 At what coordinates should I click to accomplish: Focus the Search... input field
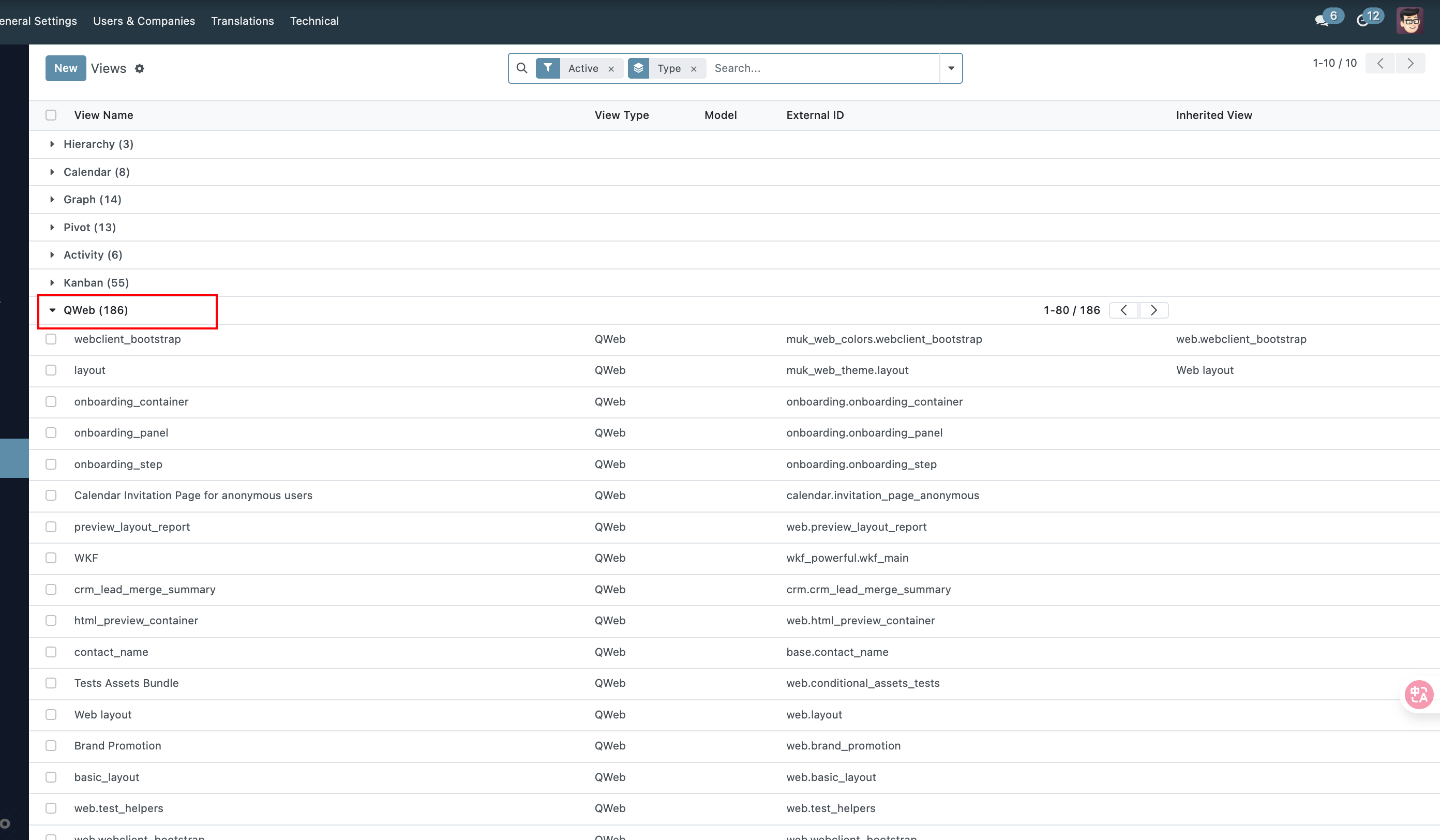[x=823, y=68]
